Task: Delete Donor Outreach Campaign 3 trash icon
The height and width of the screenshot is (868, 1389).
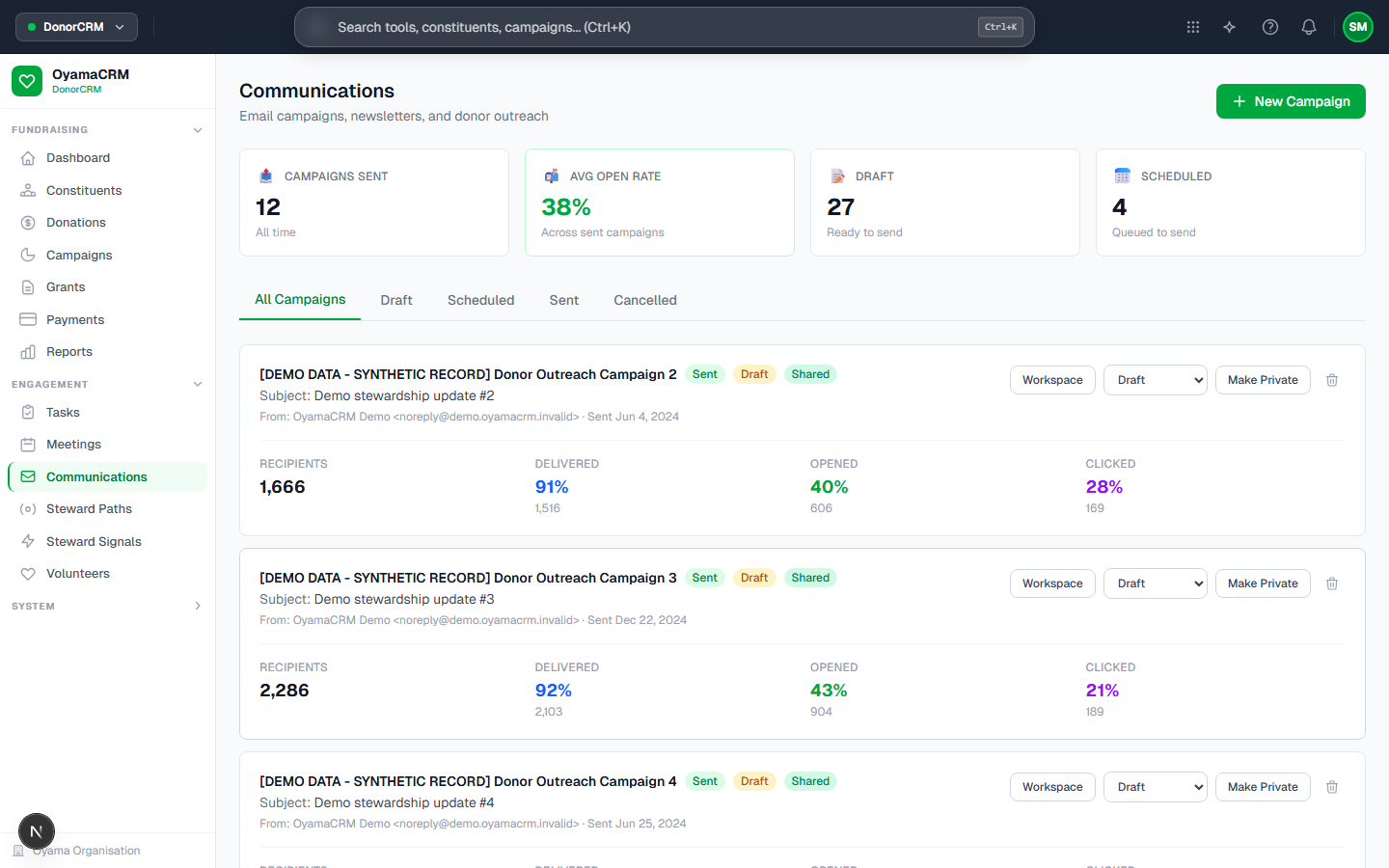Action: pyautogui.click(x=1332, y=583)
